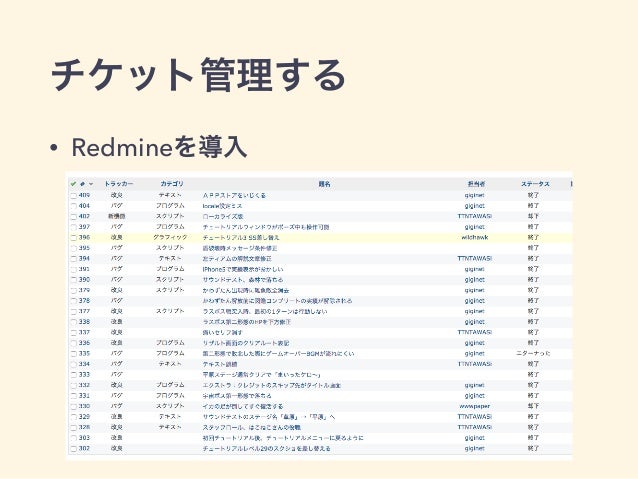Open ticket number 332
638x479 pixels.
(84, 385)
